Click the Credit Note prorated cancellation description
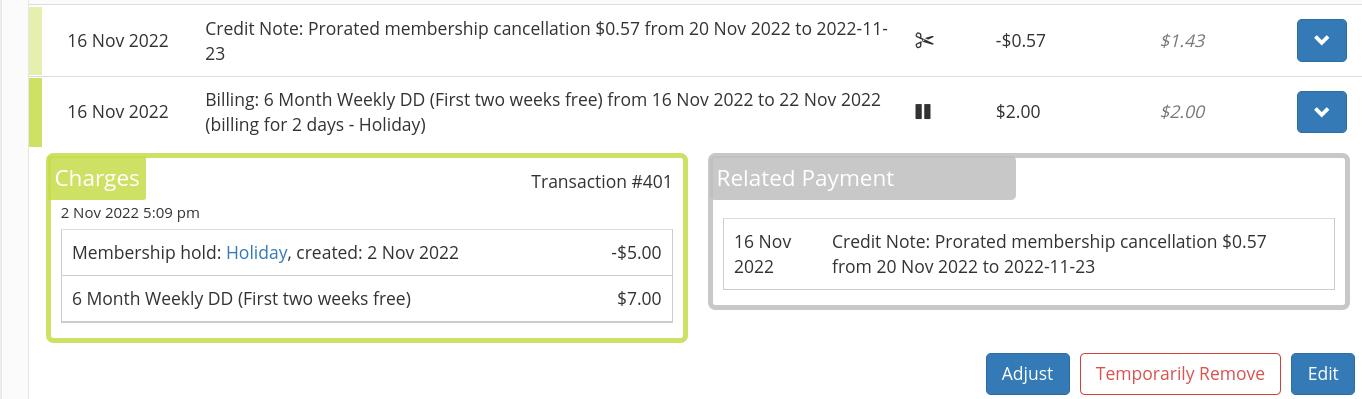The image size is (1362, 399). coord(547,41)
